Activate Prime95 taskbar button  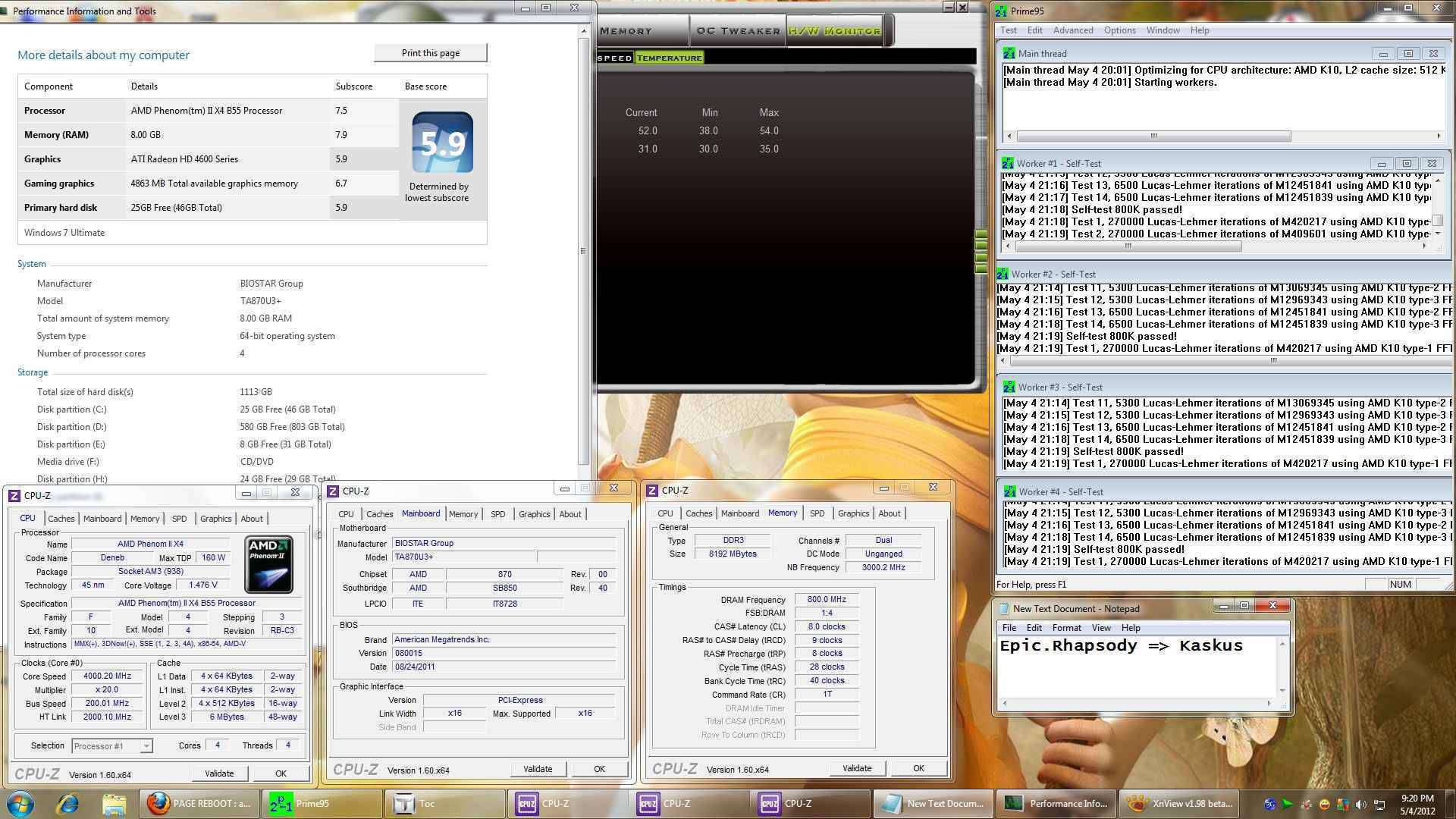[322, 804]
